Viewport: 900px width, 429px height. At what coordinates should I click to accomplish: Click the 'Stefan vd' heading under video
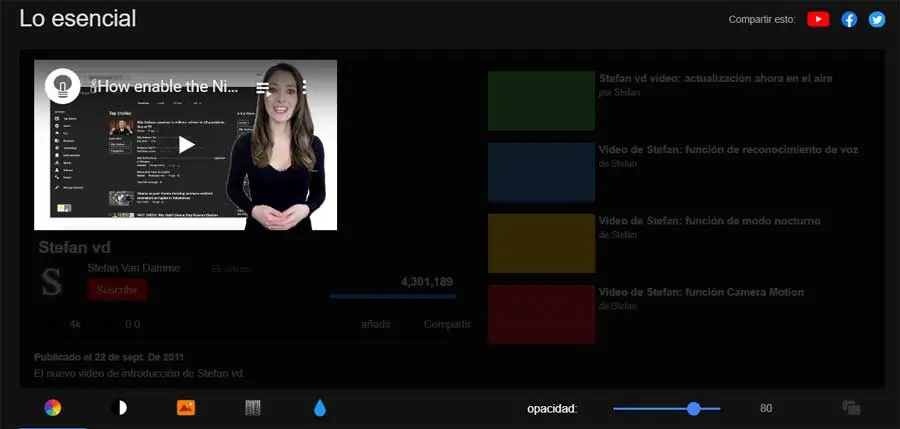click(75, 248)
